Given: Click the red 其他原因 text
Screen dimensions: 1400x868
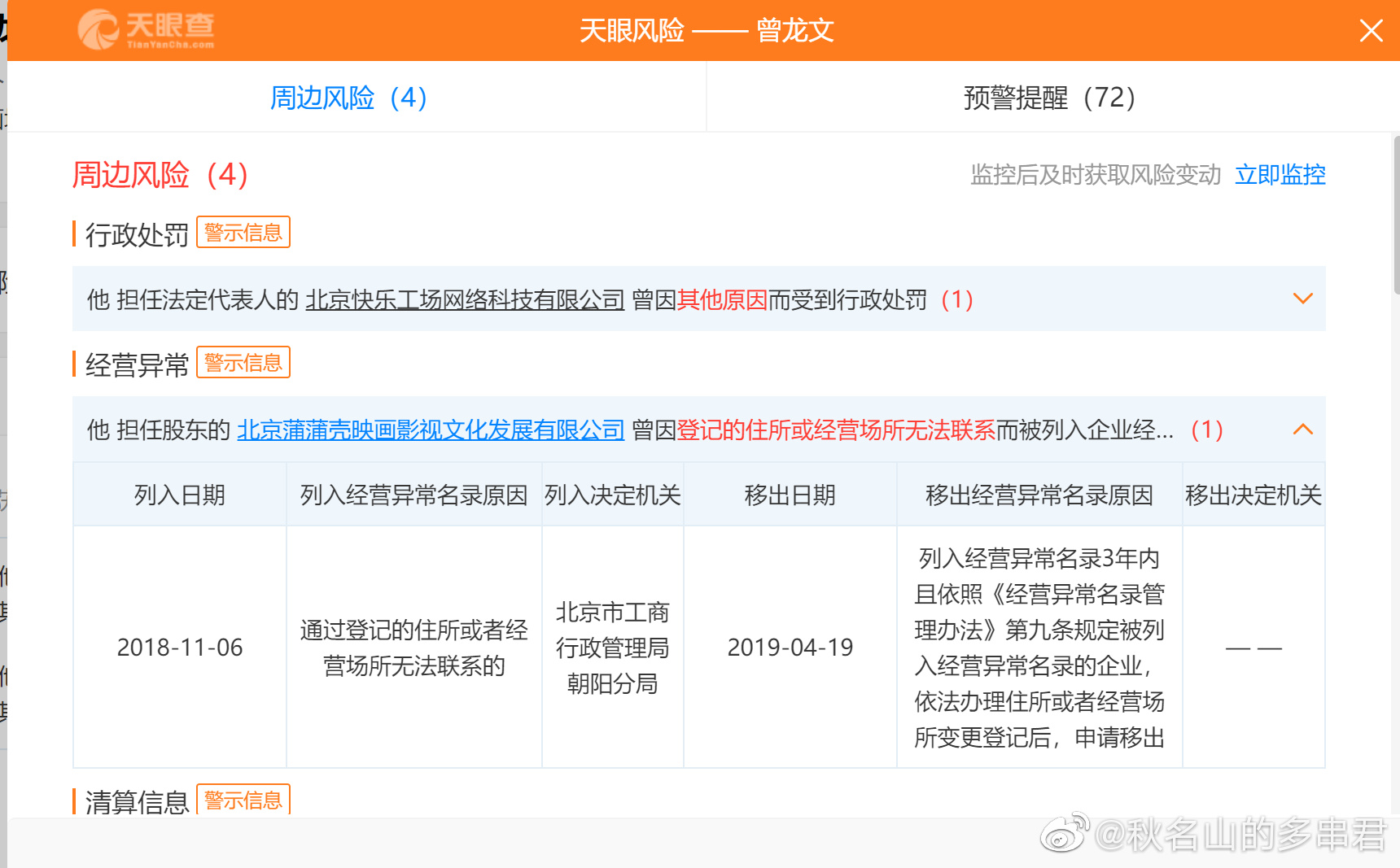Looking at the screenshot, I should [x=722, y=299].
